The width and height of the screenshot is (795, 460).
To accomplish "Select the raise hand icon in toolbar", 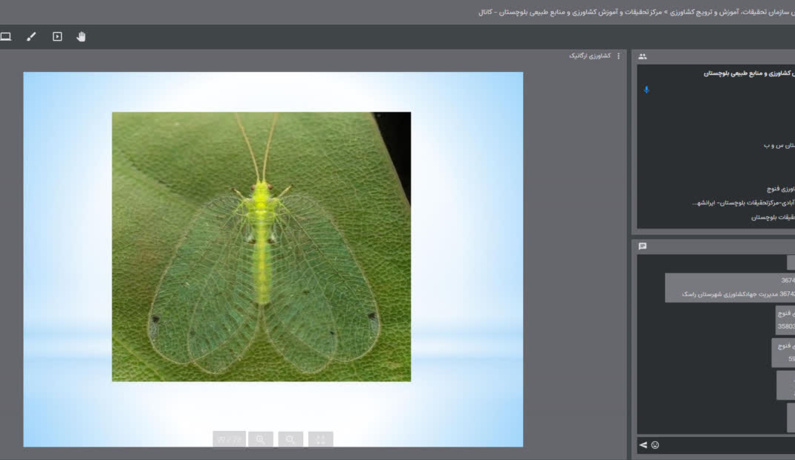I will [x=81, y=37].
